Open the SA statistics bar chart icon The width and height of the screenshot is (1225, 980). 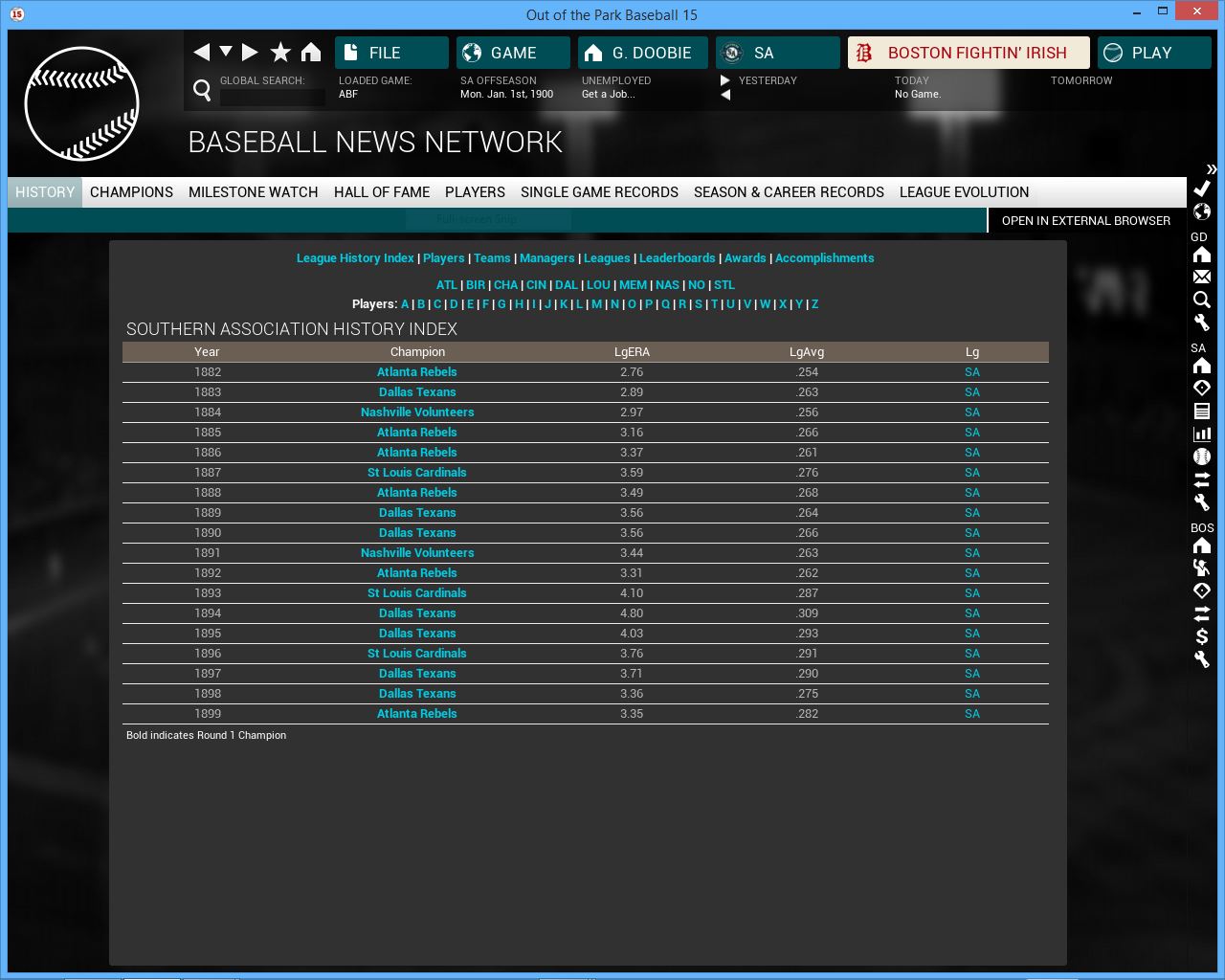pos(1202,434)
